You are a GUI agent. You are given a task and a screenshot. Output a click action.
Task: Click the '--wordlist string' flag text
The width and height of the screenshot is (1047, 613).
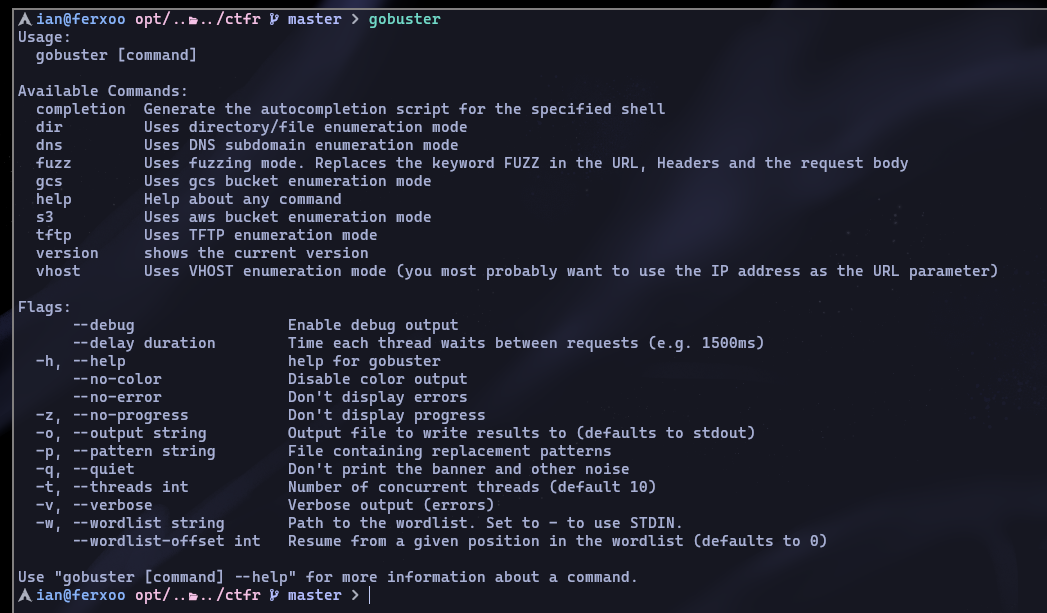point(149,523)
